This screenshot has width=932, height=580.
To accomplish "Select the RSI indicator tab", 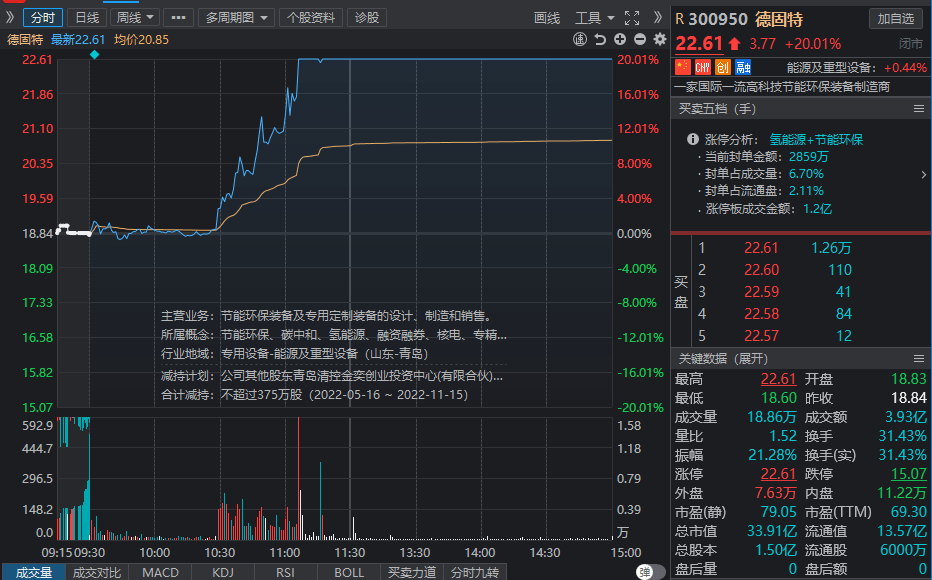I will click(x=285, y=572).
